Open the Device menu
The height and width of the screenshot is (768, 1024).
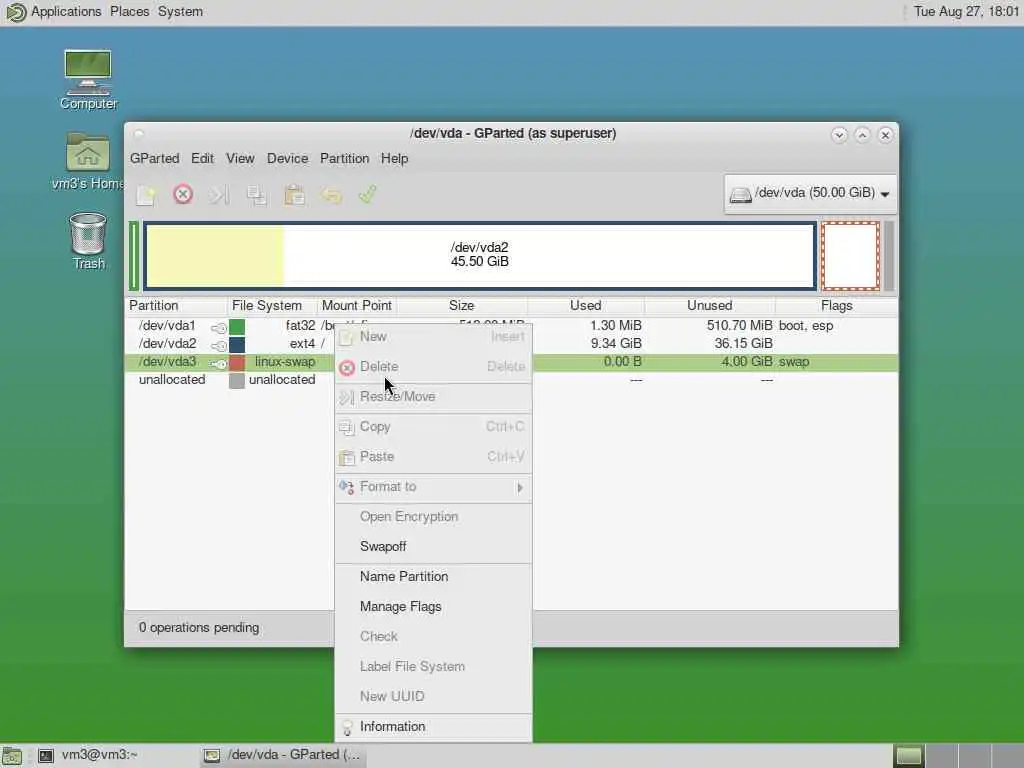tap(287, 158)
